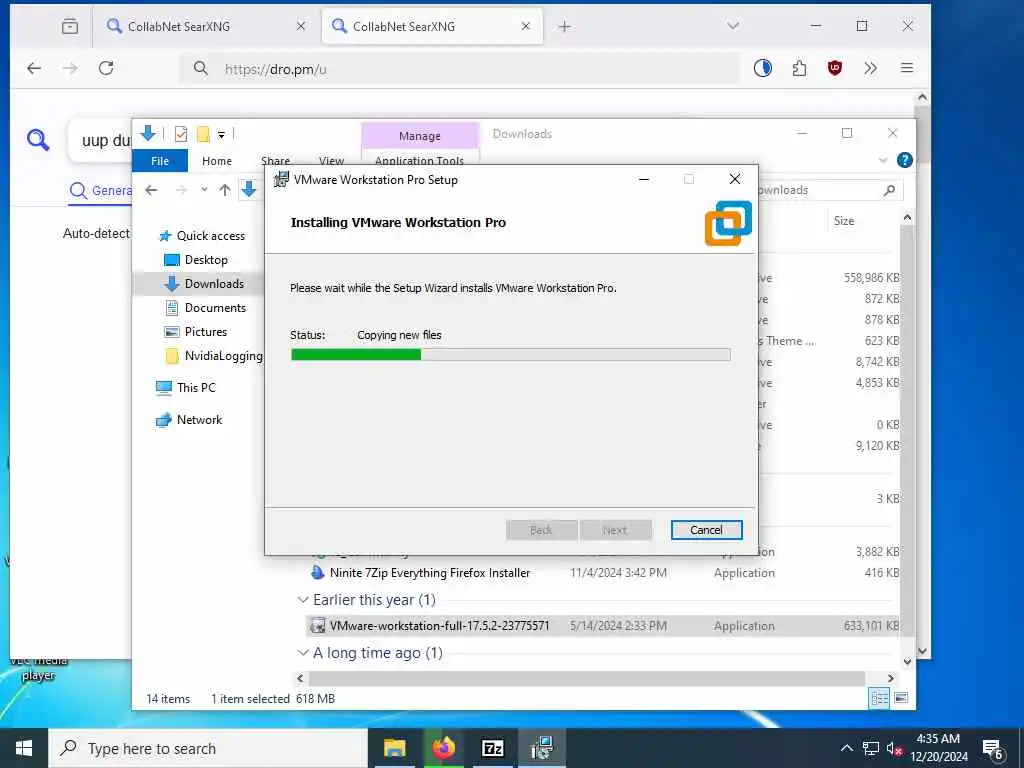Collapse the 'Earlier this year' group
The height and width of the screenshot is (768, 1024).
click(302, 600)
